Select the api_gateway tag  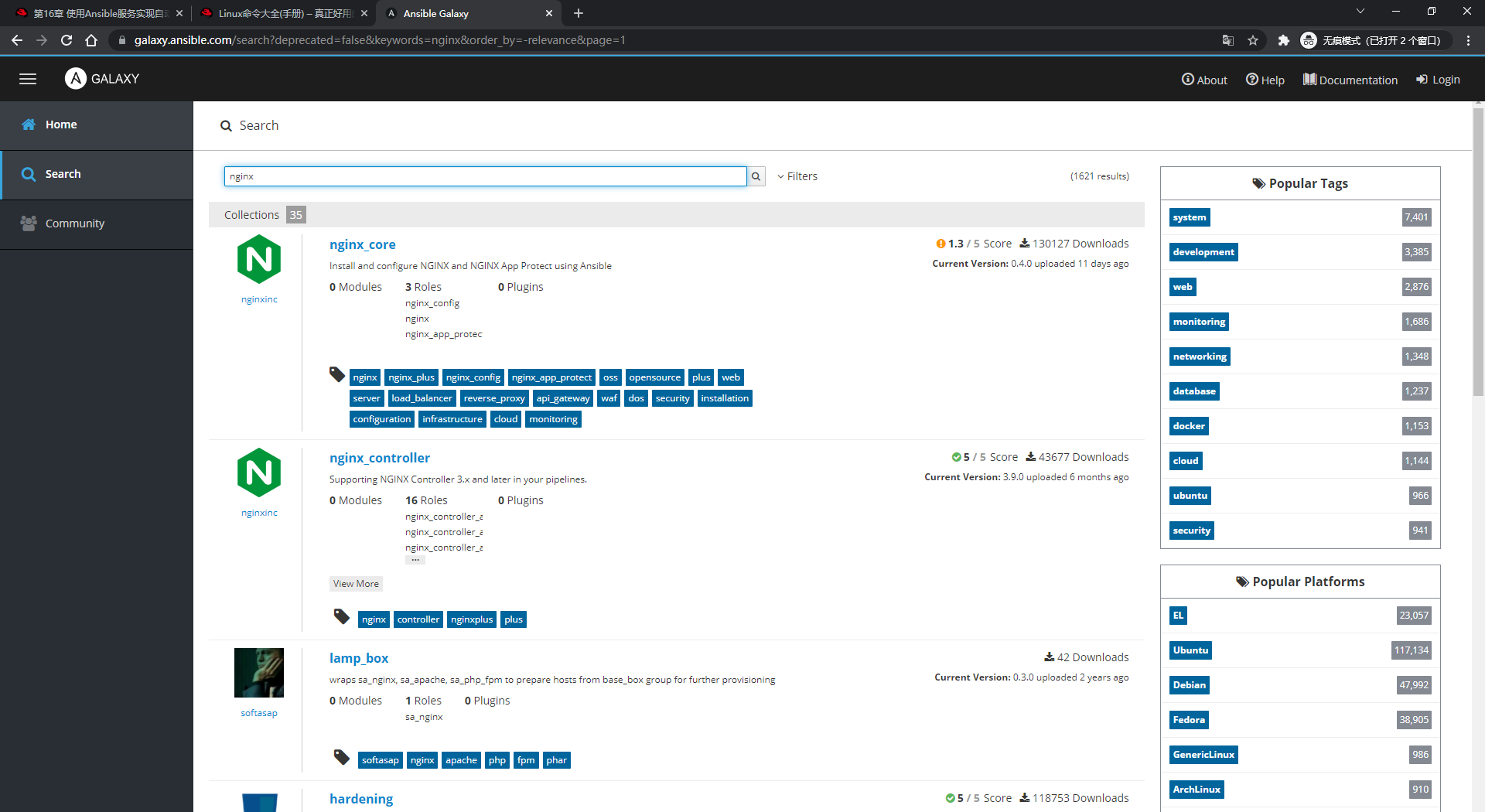click(563, 398)
